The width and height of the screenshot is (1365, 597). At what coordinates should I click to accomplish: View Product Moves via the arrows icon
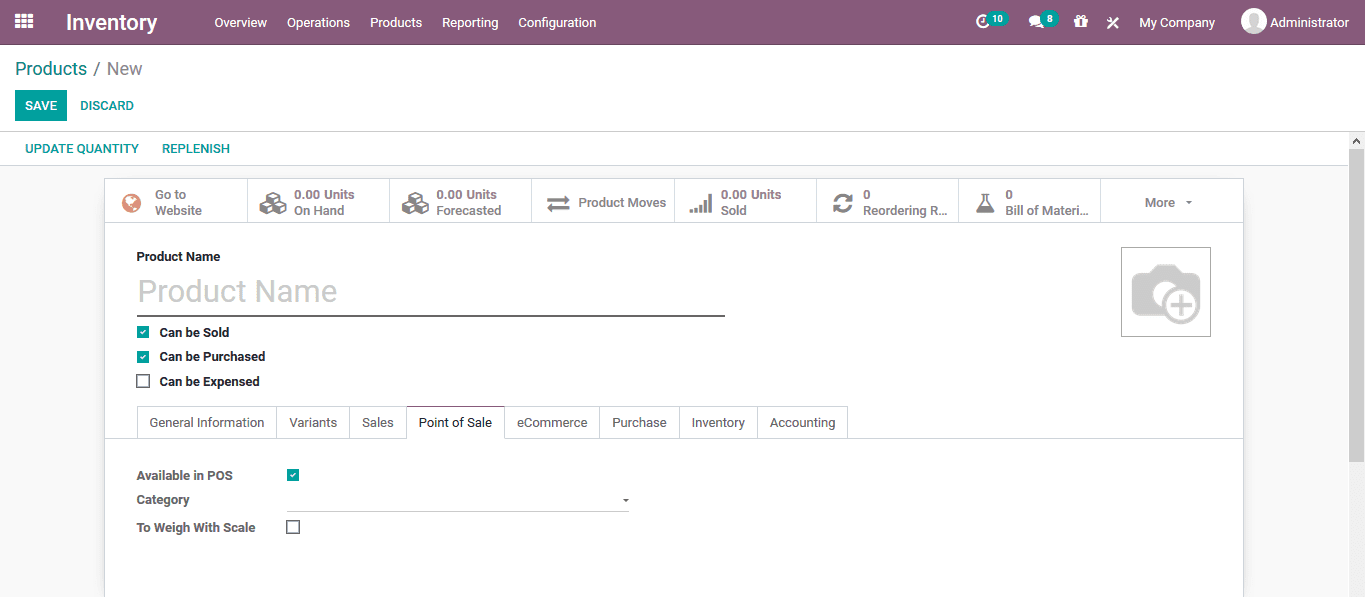tap(603, 201)
